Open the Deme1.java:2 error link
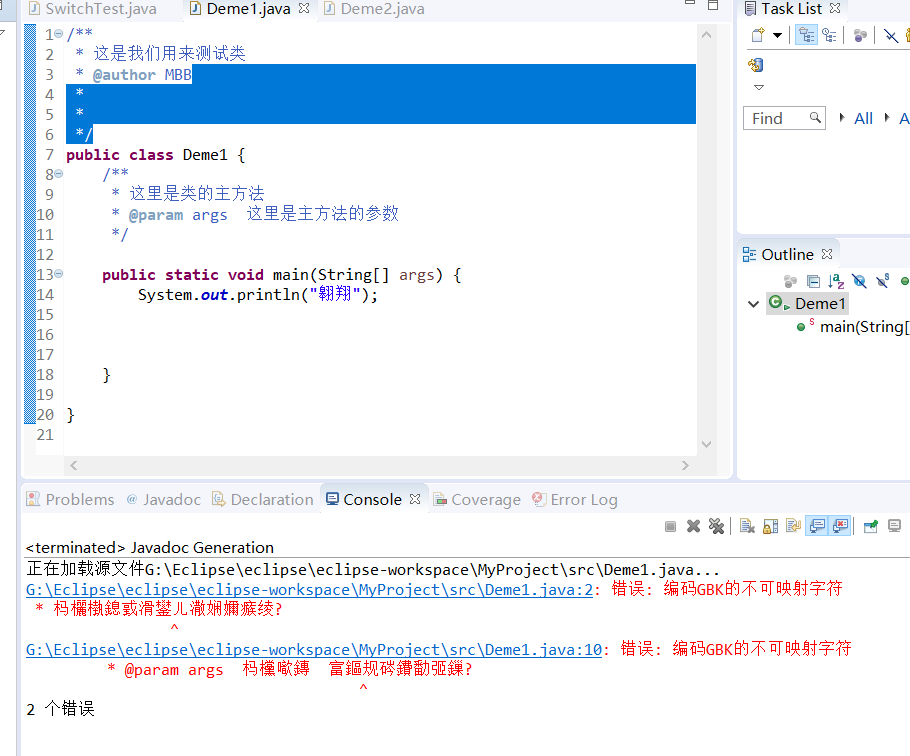 (x=309, y=589)
